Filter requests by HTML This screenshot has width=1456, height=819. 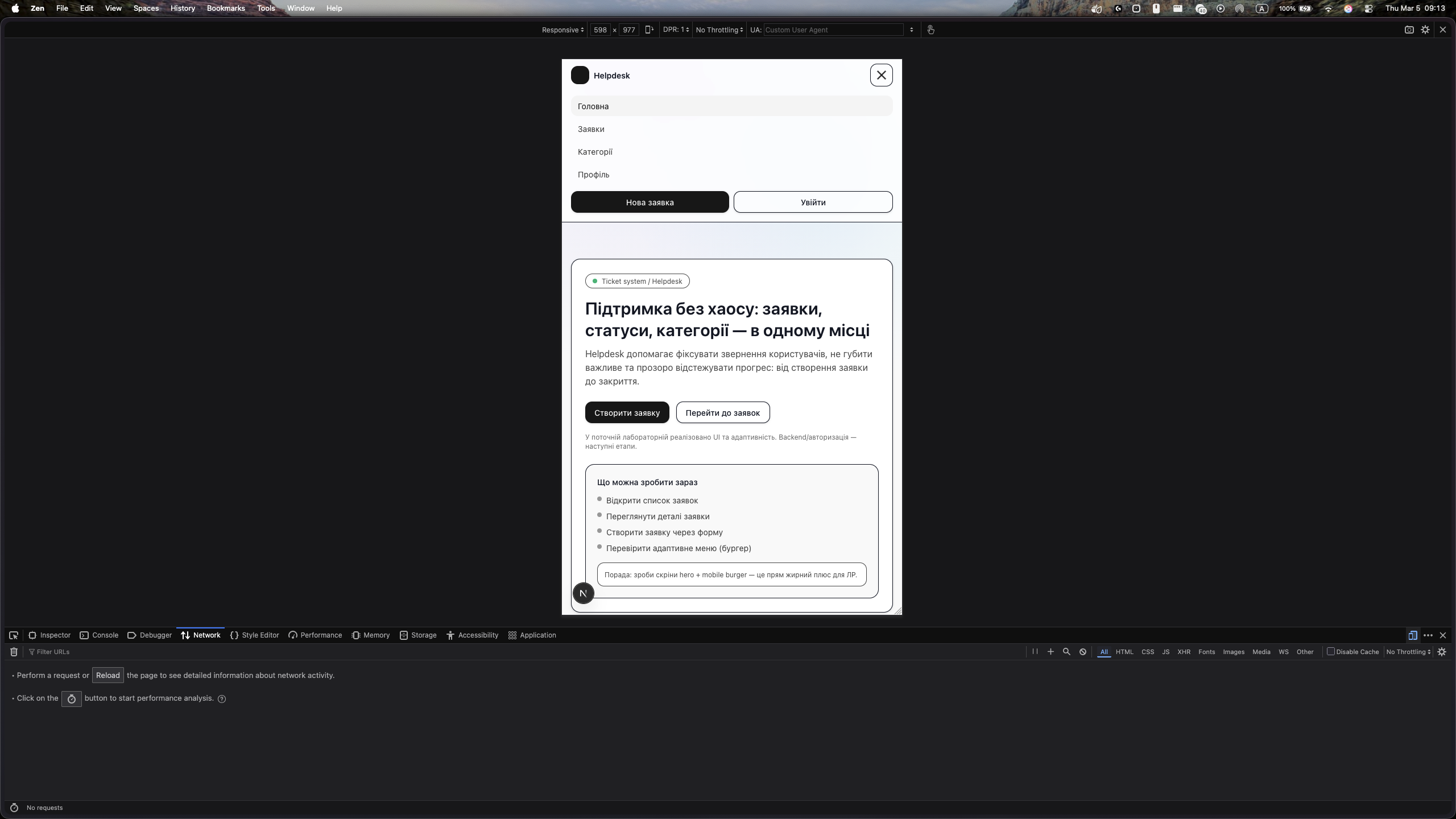click(1124, 652)
